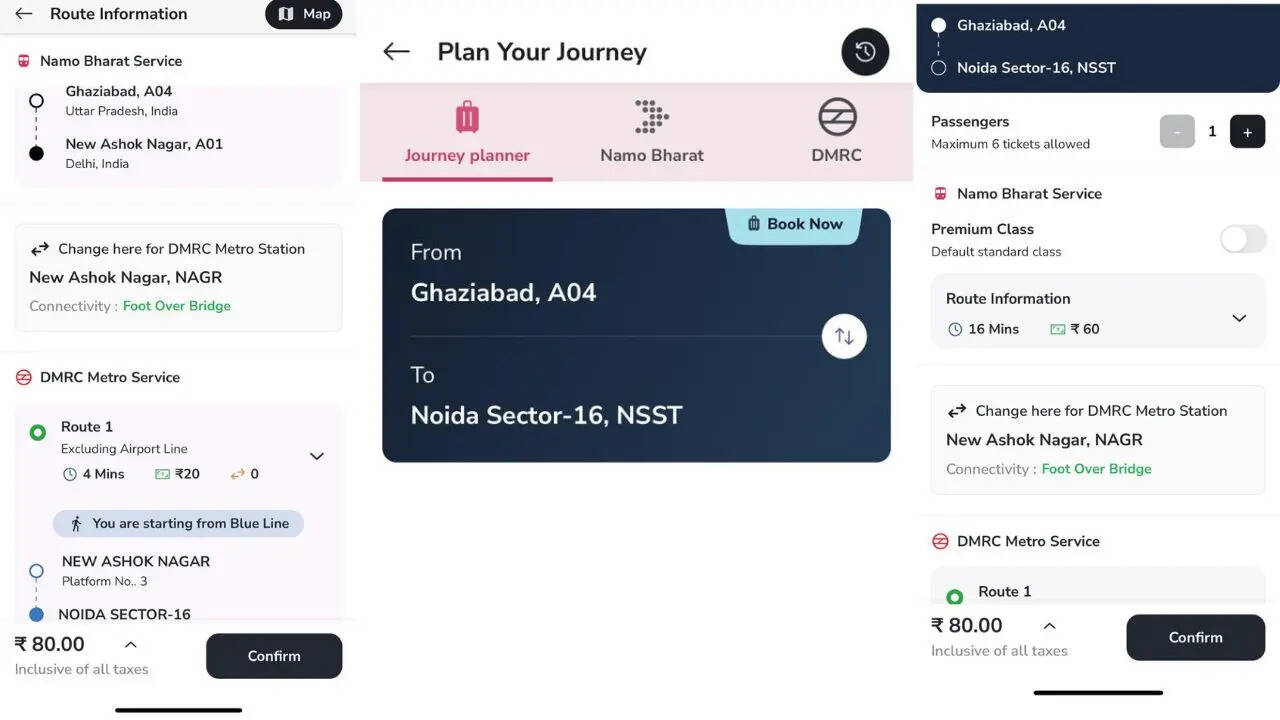Increase passenger count with plus button
This screenshot has width=1280, height=720.
click(1247, 132)
